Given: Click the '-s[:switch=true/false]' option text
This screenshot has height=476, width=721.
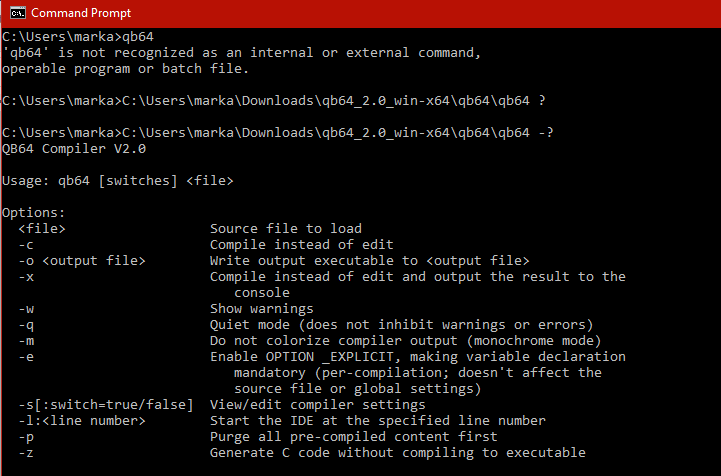Looking at the screenshot, I should tap(106, 405).
